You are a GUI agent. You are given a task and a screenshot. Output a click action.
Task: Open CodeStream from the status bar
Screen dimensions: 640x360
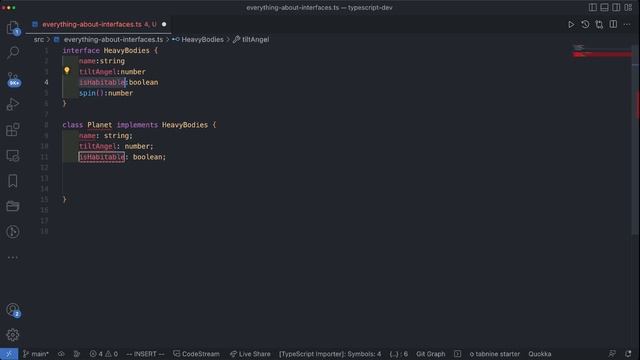tap(196, 354)
